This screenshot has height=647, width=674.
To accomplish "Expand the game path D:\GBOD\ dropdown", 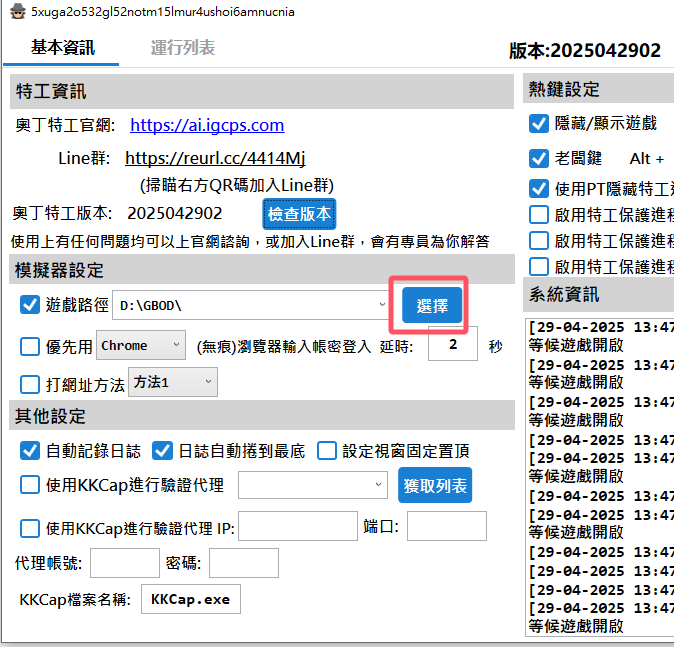I will [382, 305].
